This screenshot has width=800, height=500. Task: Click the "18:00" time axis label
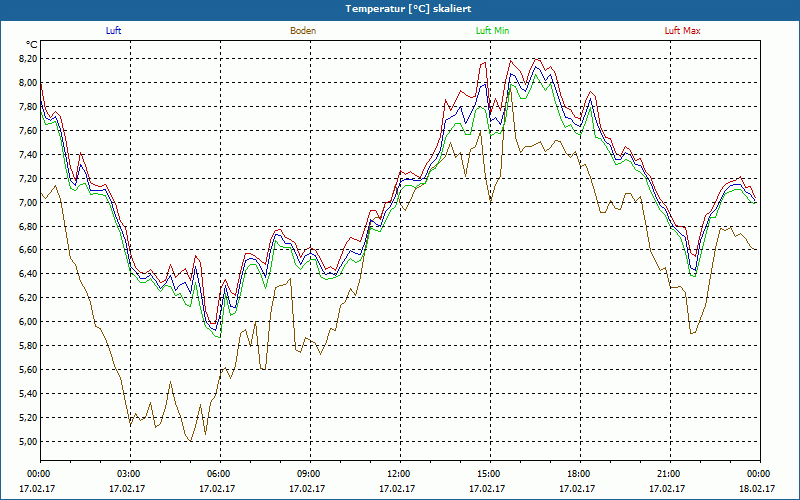[580, 474]
